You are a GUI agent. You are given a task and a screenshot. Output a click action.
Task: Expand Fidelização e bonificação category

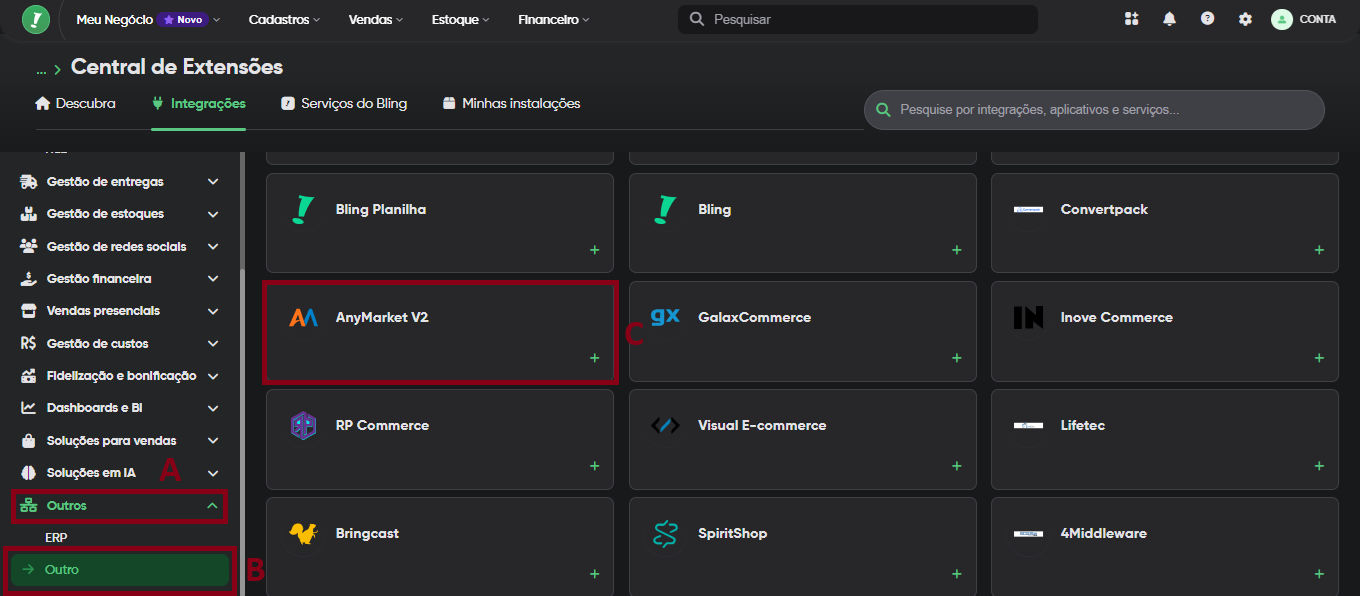(120, 376)
